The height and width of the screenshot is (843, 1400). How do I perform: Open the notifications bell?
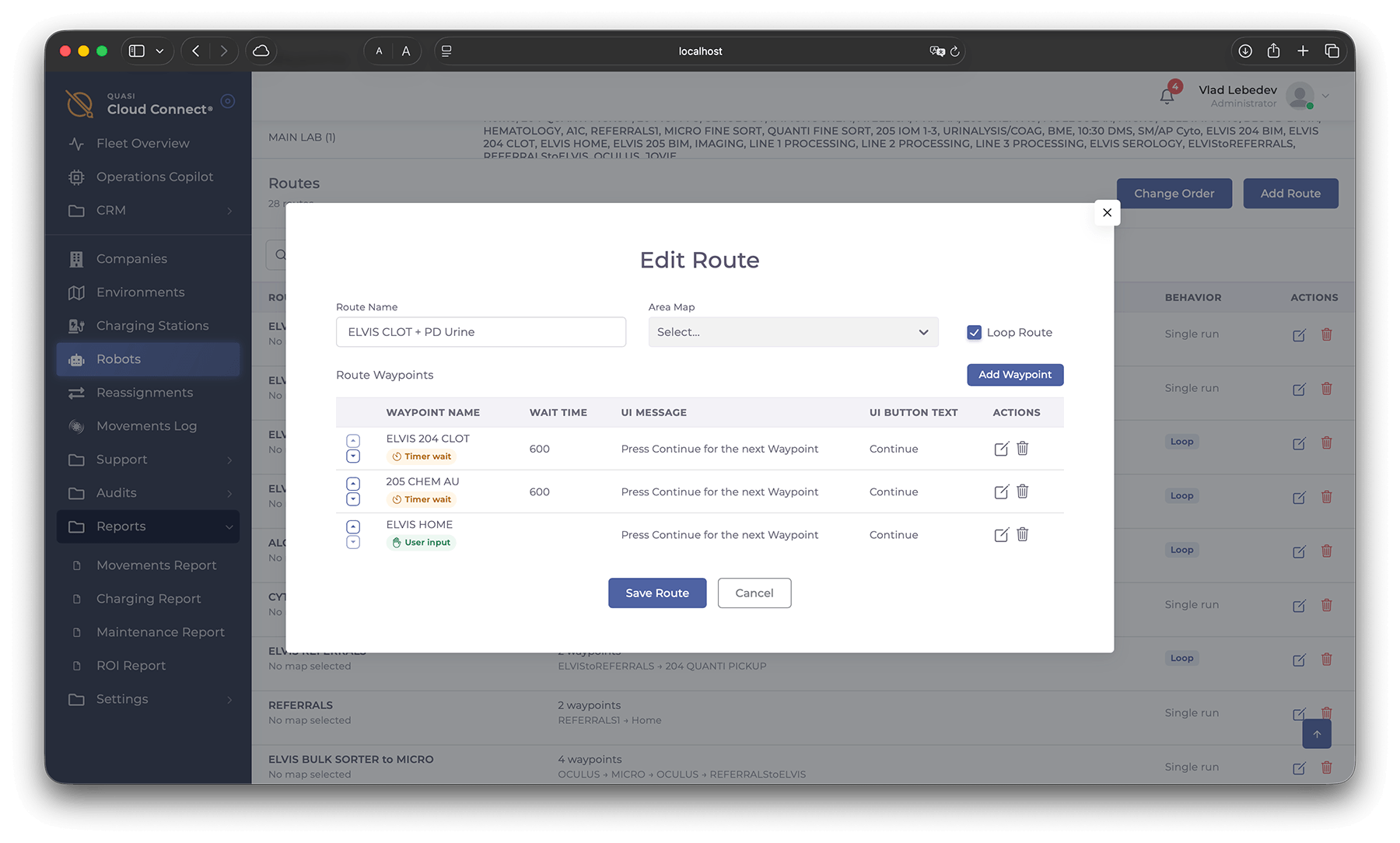point(1167,96)
